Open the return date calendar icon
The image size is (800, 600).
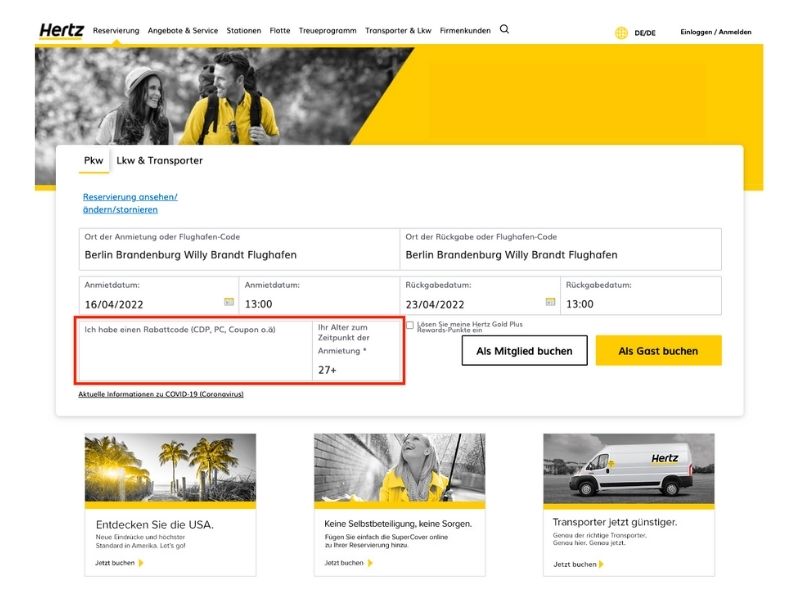point(550,302)
